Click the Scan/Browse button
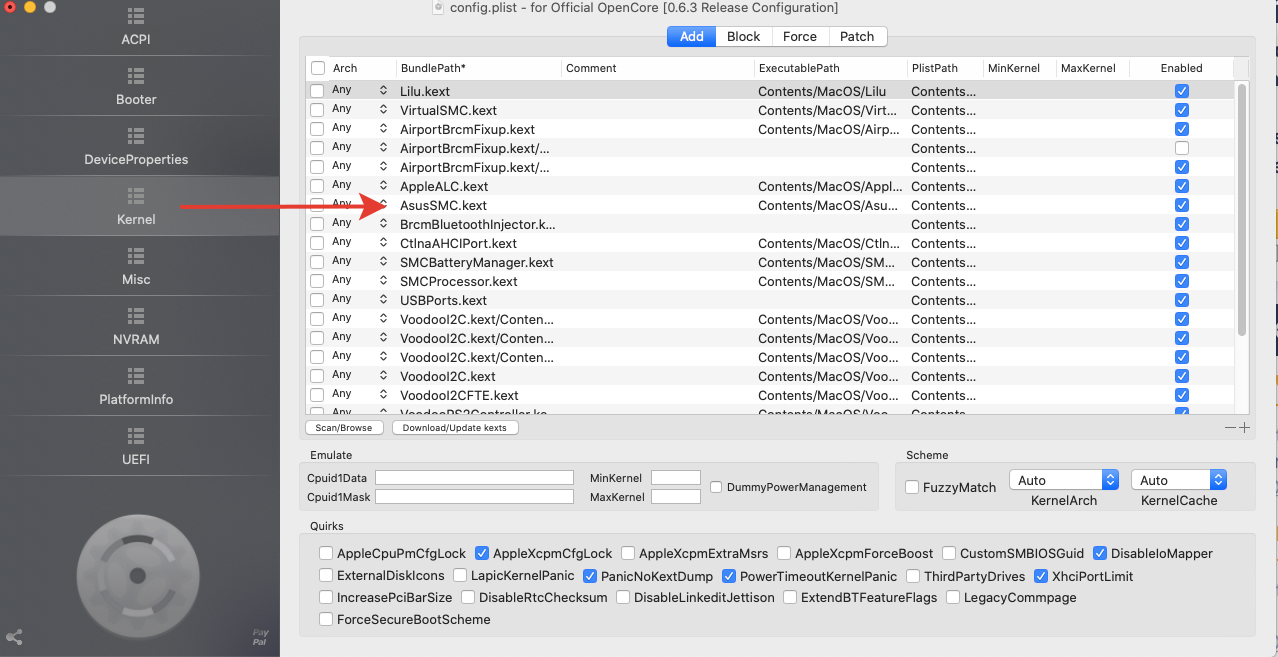Screen dimensions: 1278x657 (343, 428)
